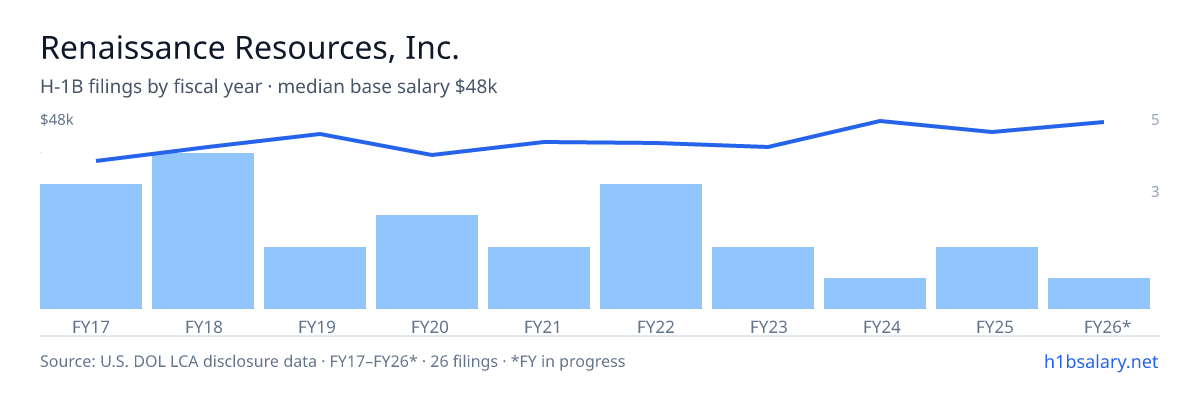
Task: Select the tallest FY18 bar
Action: (x=203, y=231)
